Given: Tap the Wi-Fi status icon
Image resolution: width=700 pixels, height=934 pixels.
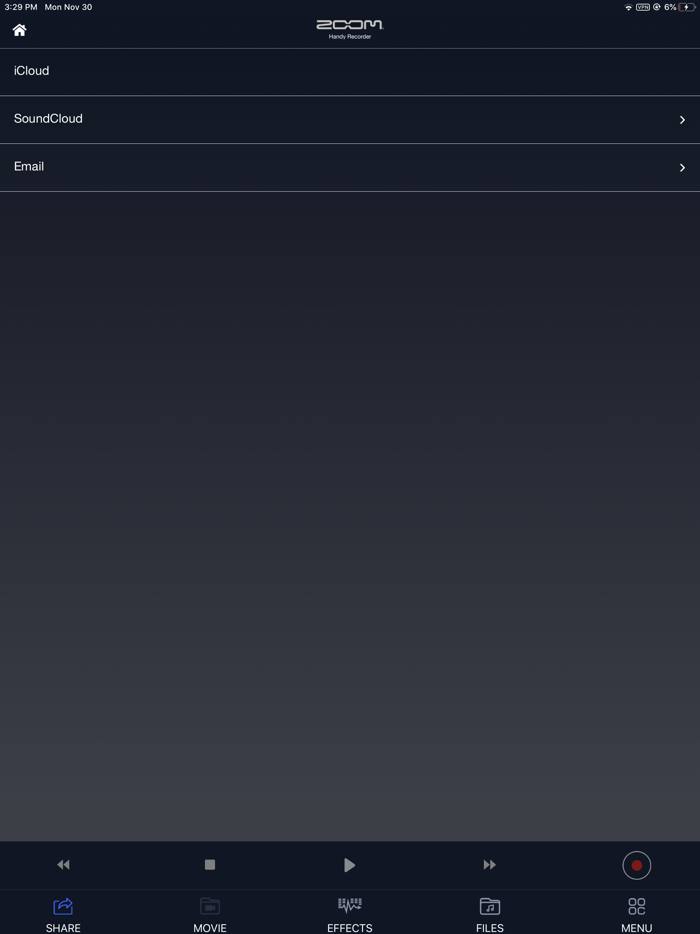Looking at the screenshot, I should pos(628,7).
